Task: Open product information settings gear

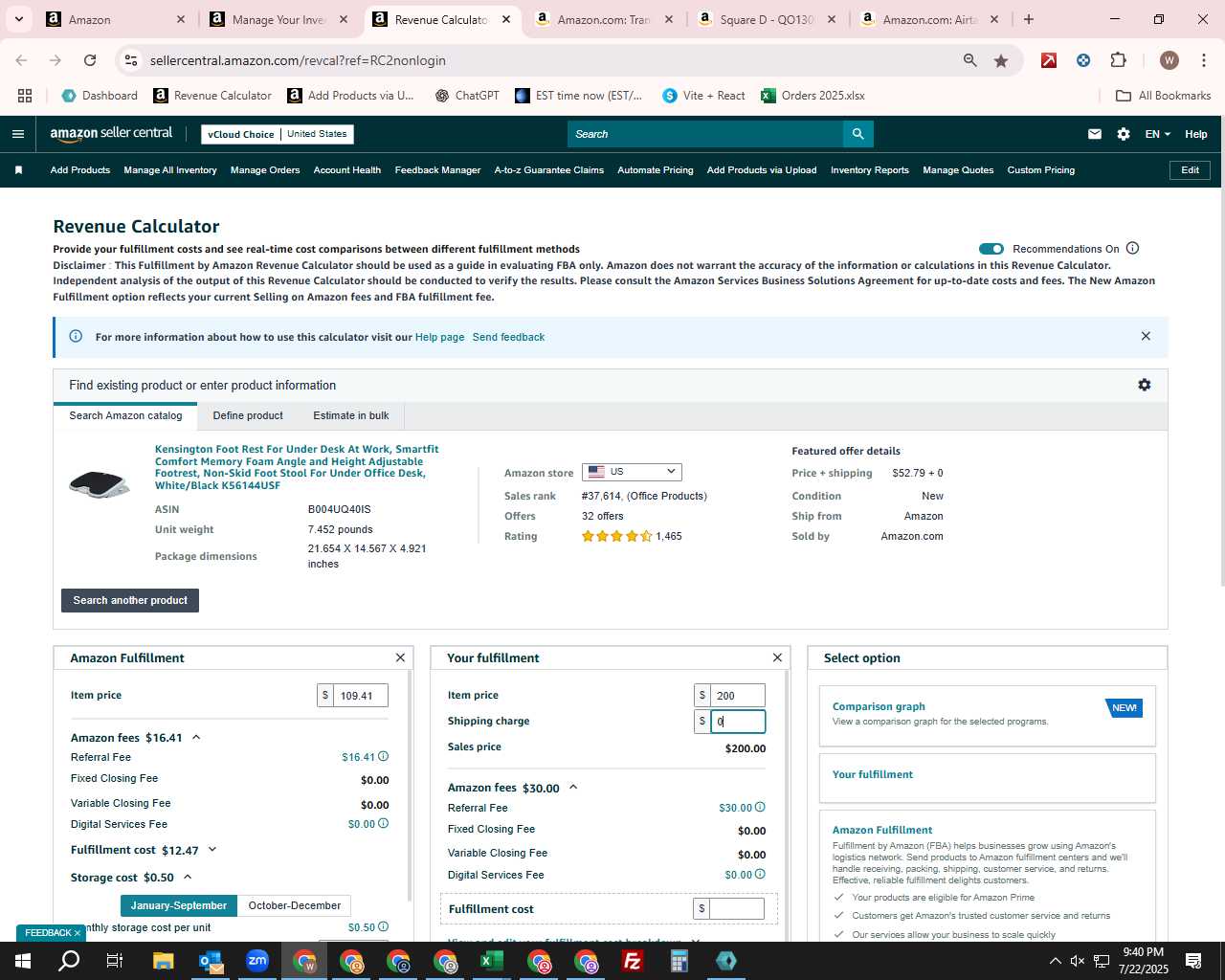Action: point(1145,385)
